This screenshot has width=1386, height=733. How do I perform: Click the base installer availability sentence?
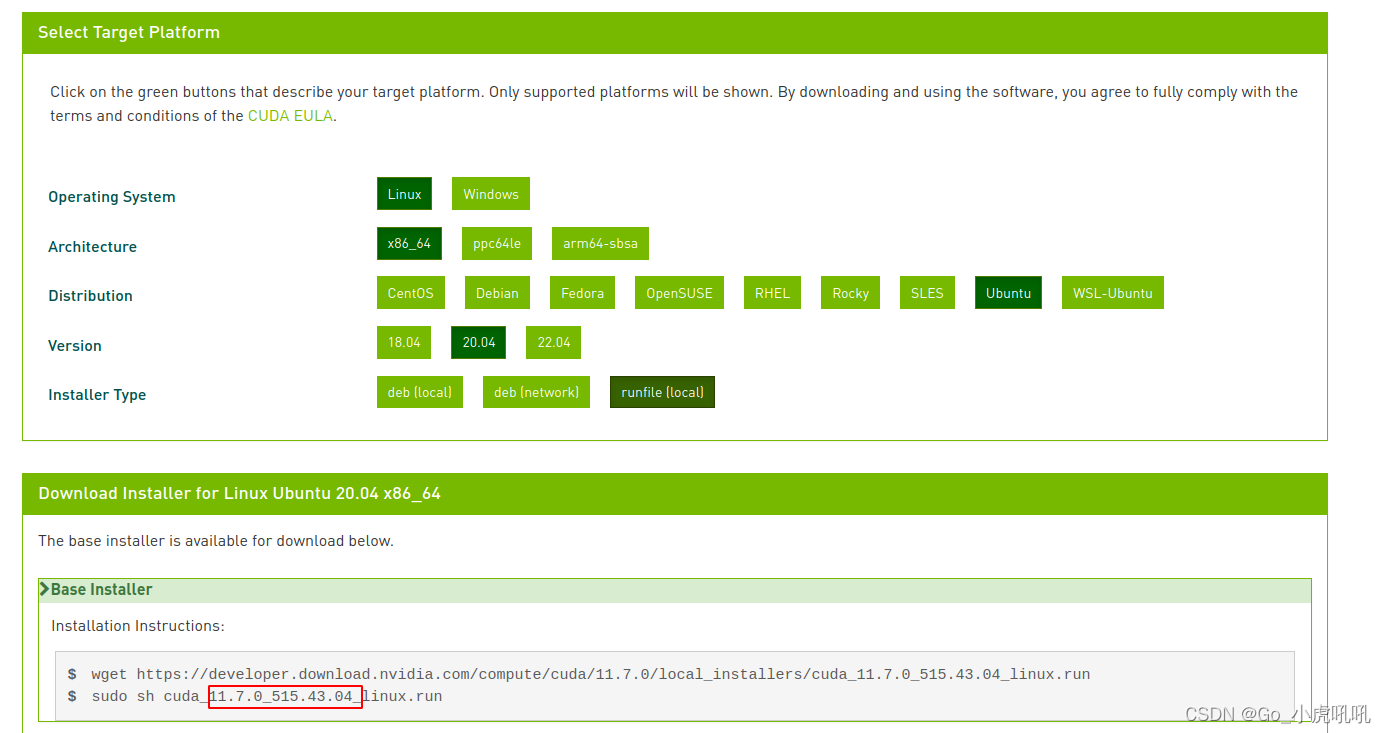216,541
